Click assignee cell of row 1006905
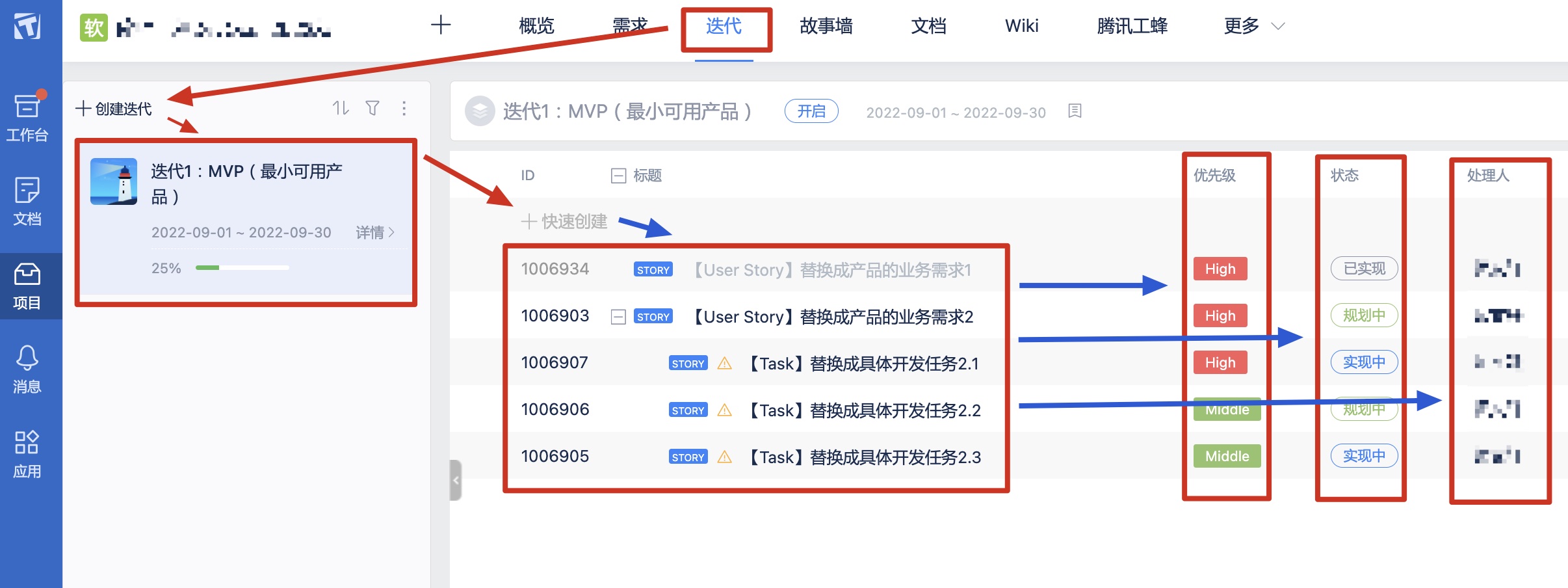1568x588 pixels. coord(1497,456)
